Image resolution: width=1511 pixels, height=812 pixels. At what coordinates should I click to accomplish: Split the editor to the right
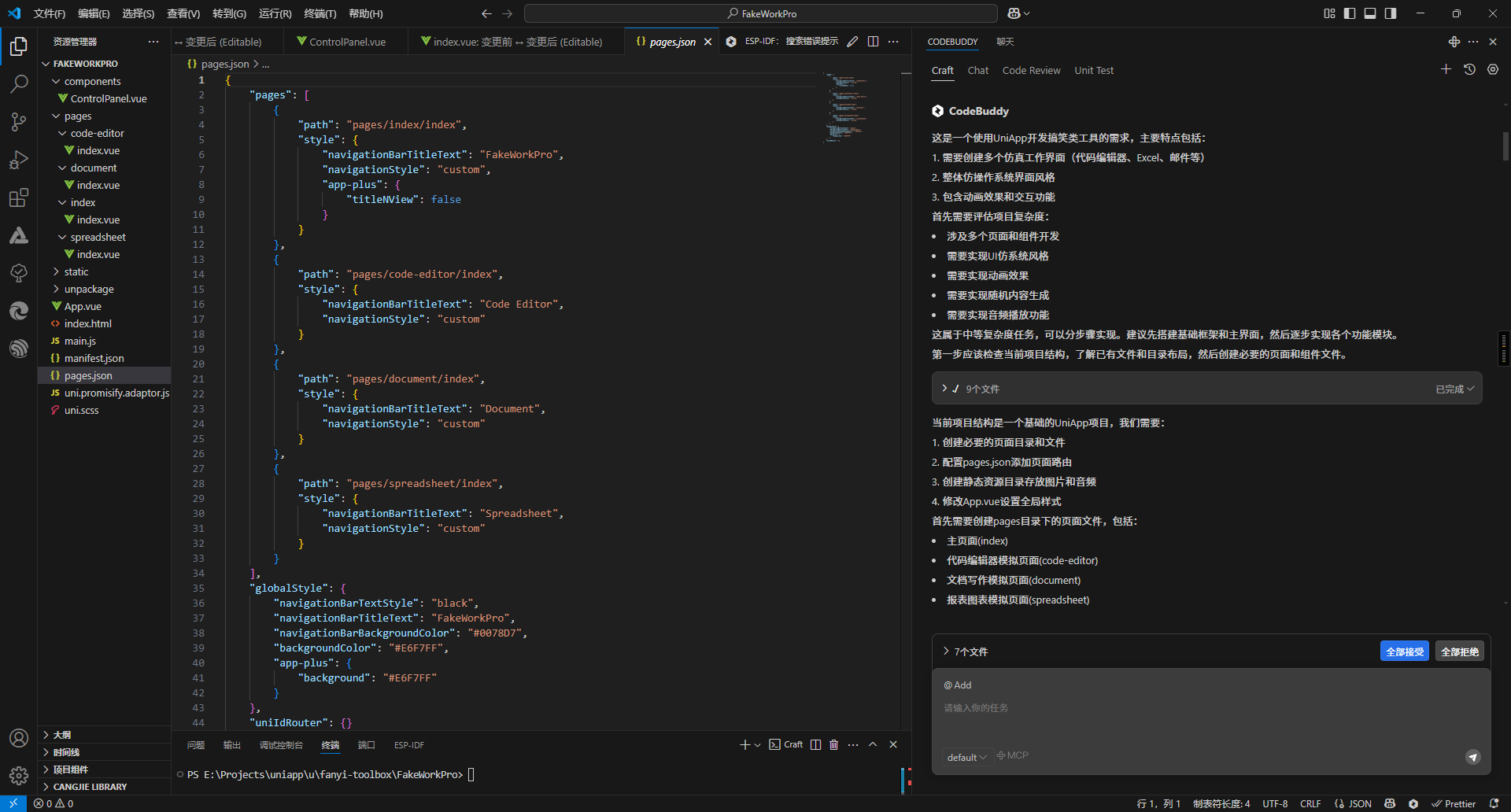874,42
